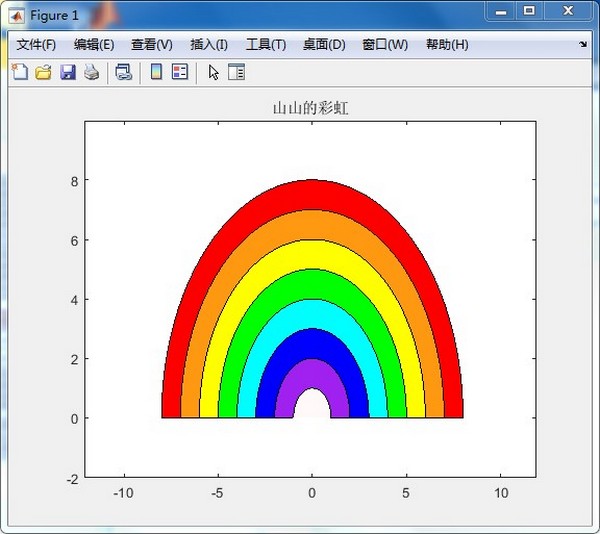Click the blue rainbow band
The height and width of the screenshot is (534, 600).
pos(312,344)
